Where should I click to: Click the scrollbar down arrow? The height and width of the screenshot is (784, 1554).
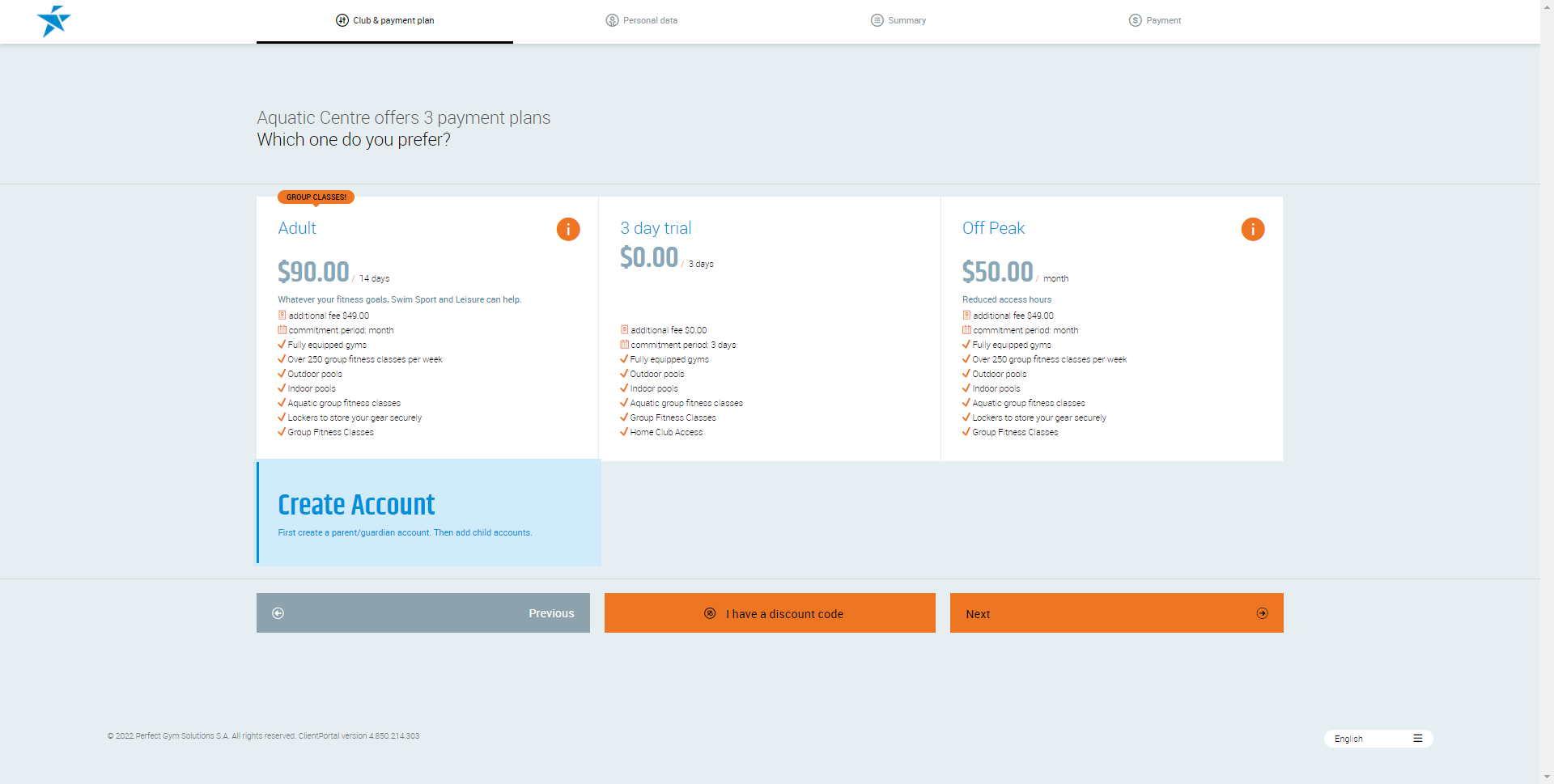(x=1547, y=777)
